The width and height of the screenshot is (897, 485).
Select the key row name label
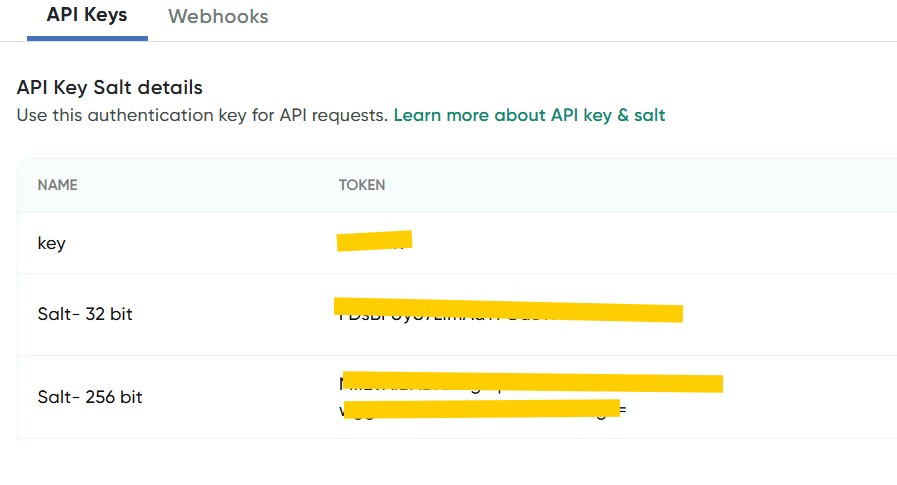click(x=51, y=243)
